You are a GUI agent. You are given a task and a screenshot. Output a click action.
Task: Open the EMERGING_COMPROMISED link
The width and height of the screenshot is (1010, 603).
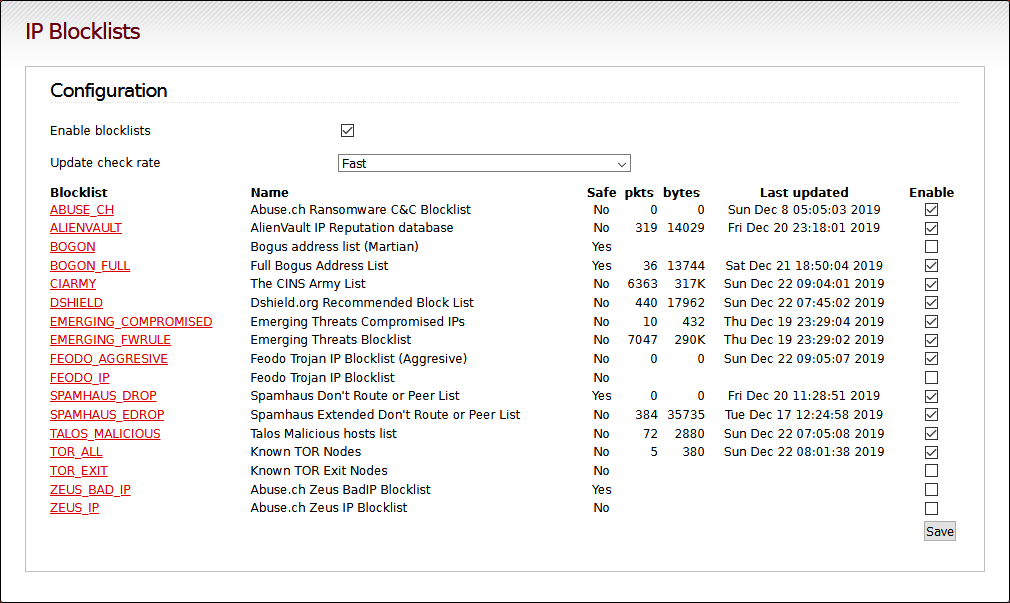pos(131,321)
